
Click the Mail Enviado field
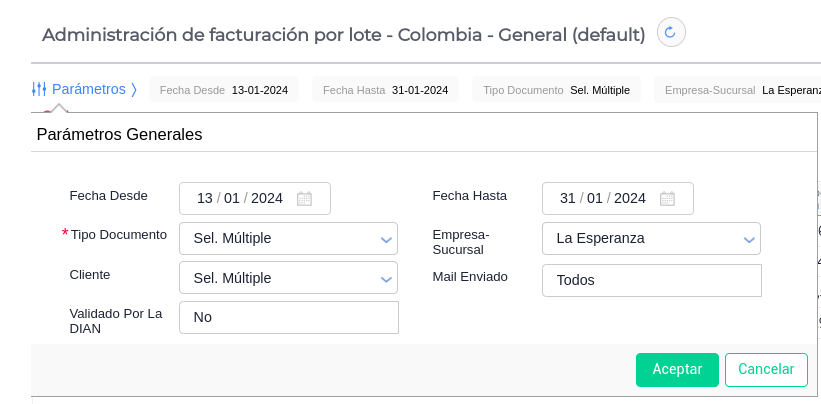651,281
